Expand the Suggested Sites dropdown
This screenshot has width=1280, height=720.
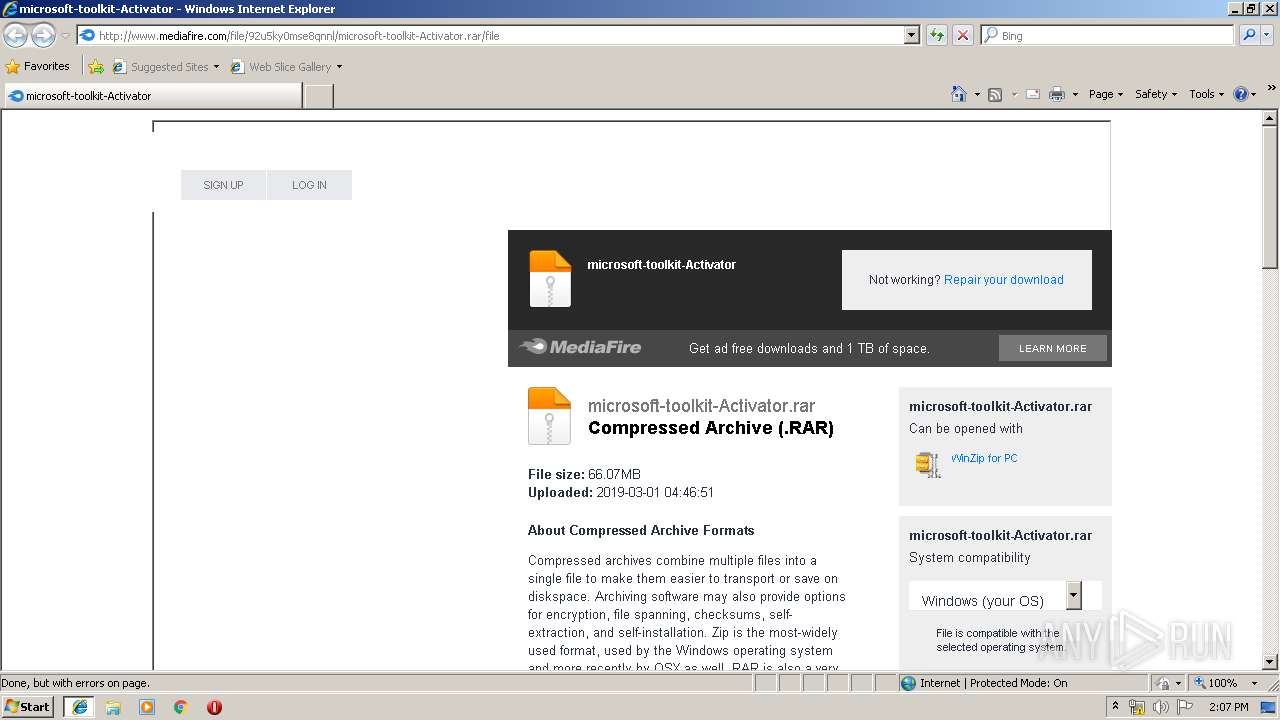(216, 67)
